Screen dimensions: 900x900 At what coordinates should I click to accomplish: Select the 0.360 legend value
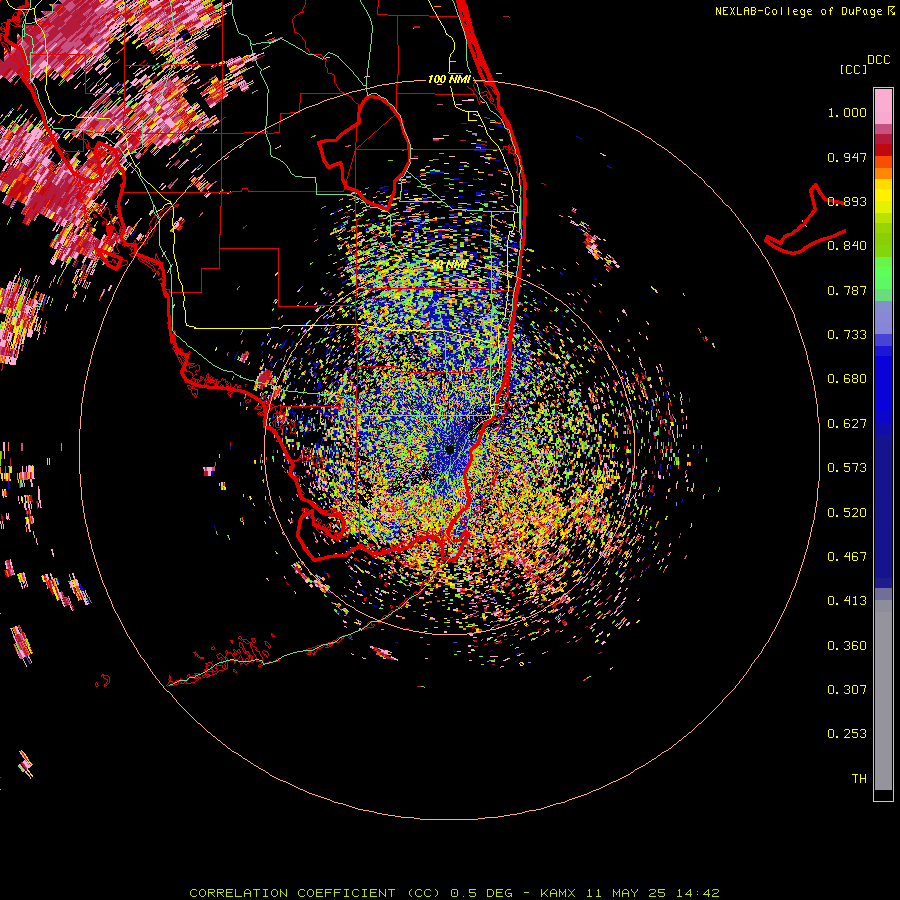pyautogui.click(x=847, y=646)
